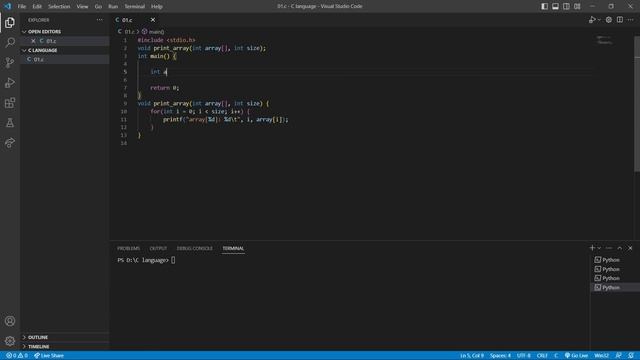This screenshot has width=640, height=360.
Task: Open Source Control view
Action: click(x=10, y=62)
